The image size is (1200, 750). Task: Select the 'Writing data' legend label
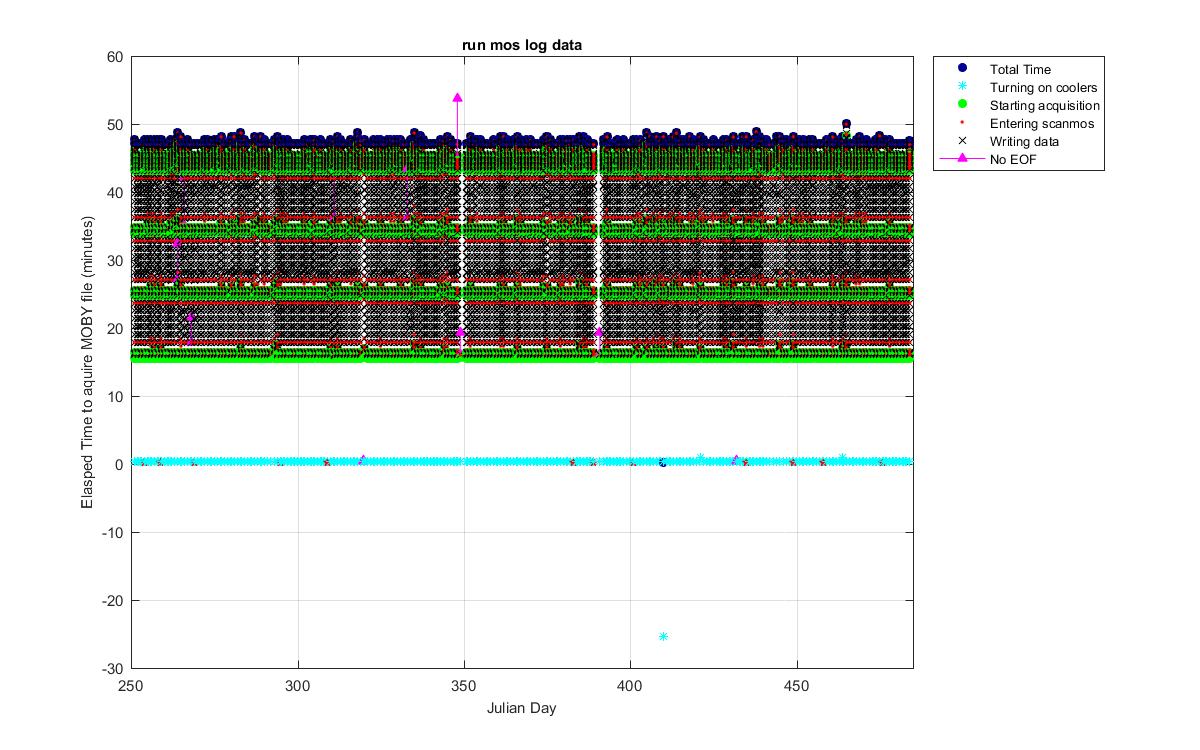point(1024,141)
